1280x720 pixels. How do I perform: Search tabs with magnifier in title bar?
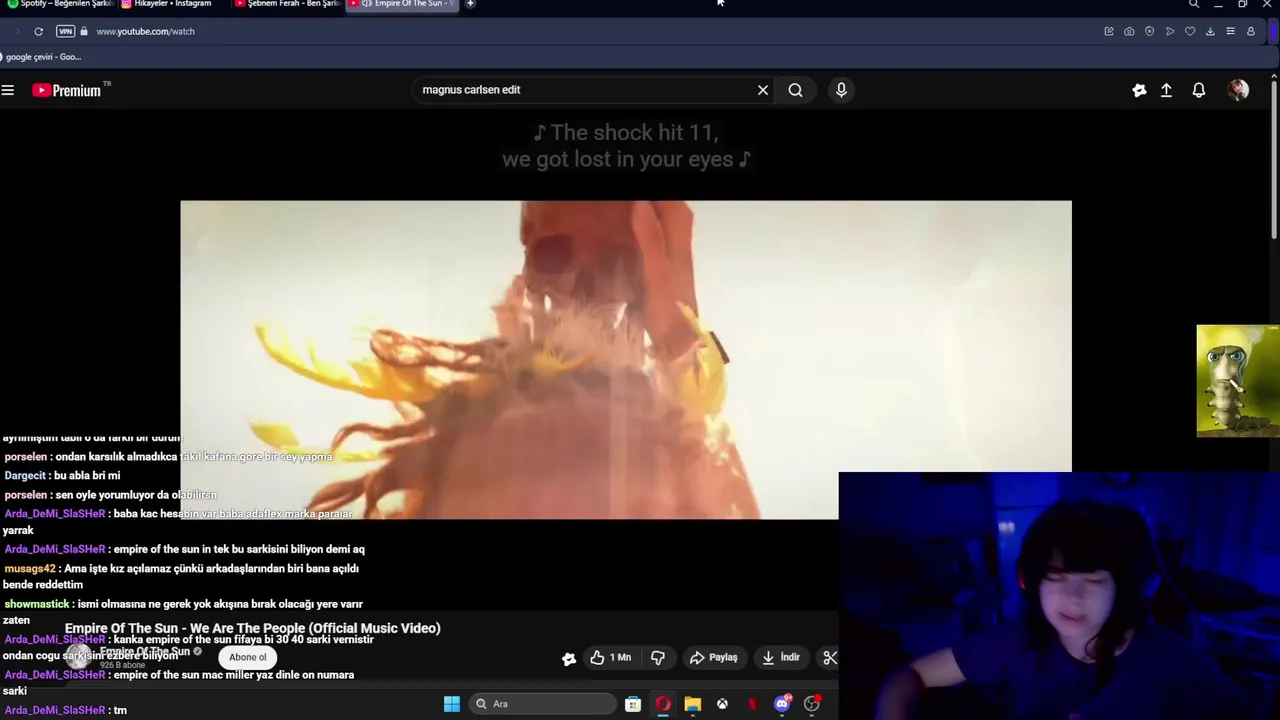1194,4
